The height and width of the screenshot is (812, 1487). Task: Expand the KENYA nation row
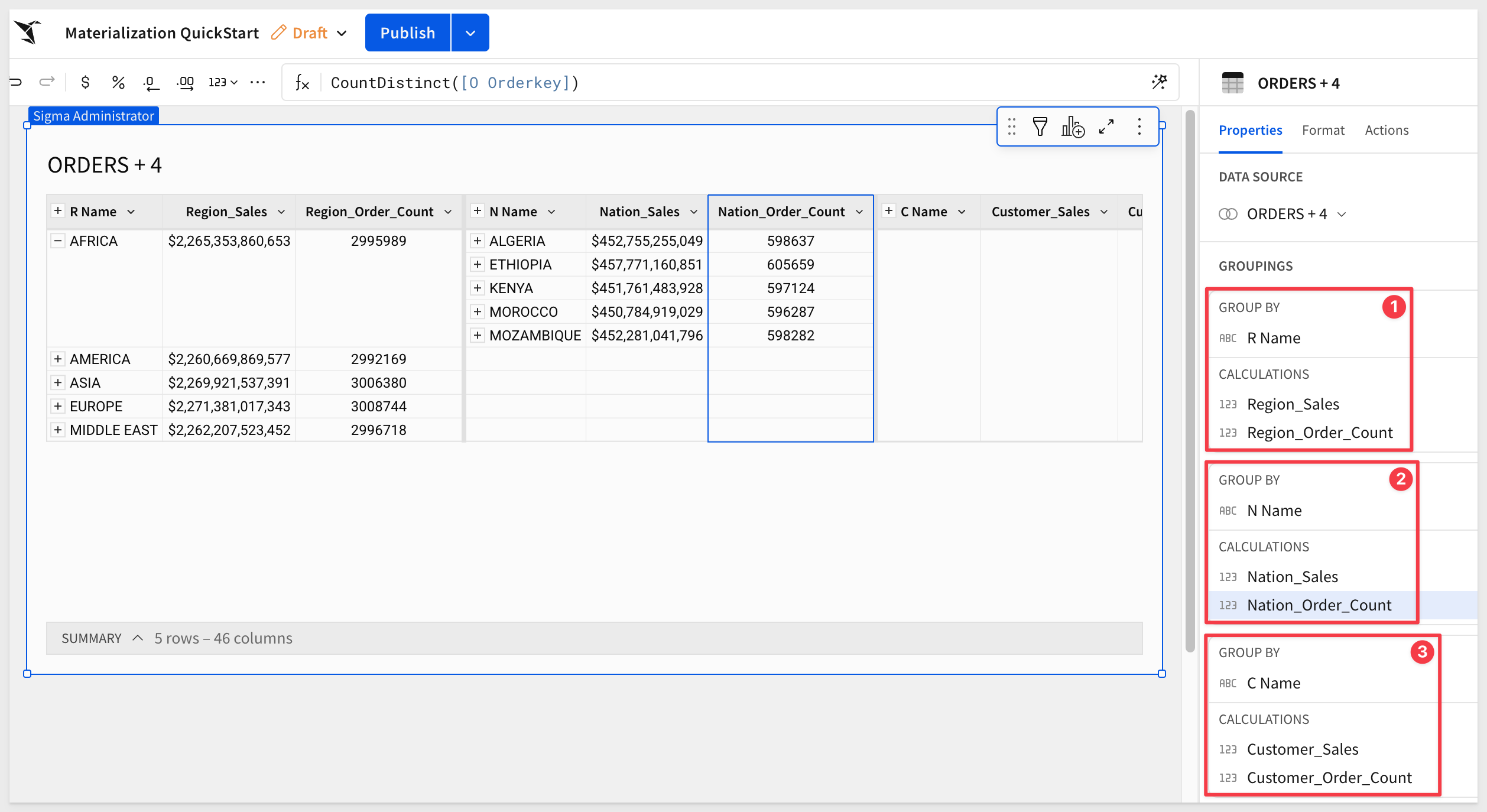tap(478, 288)
